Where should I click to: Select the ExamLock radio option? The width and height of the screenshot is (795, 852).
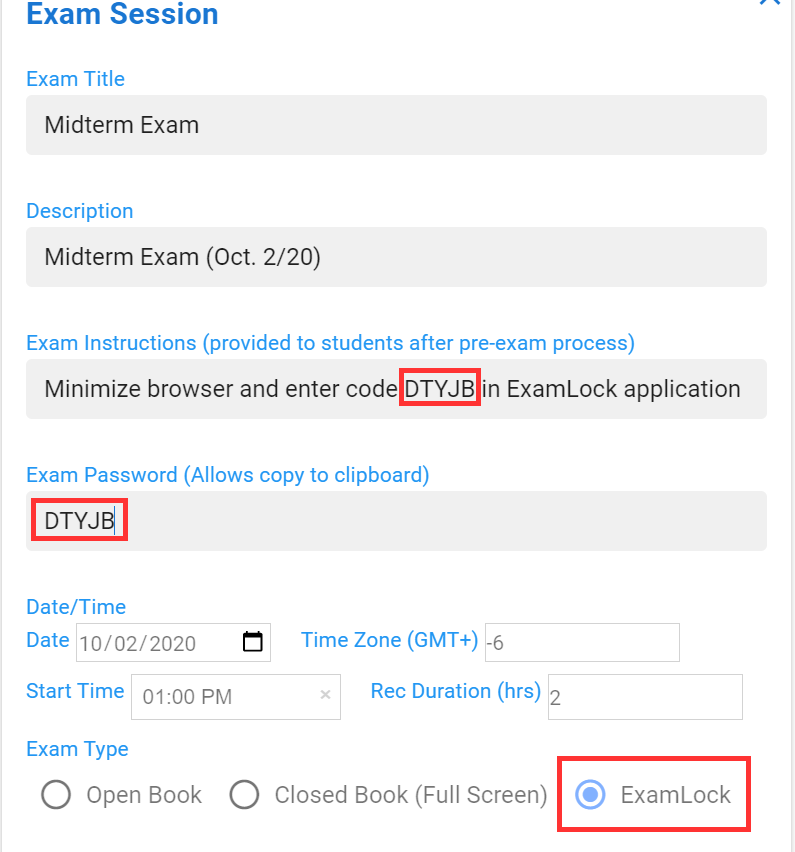coord(590,795)
